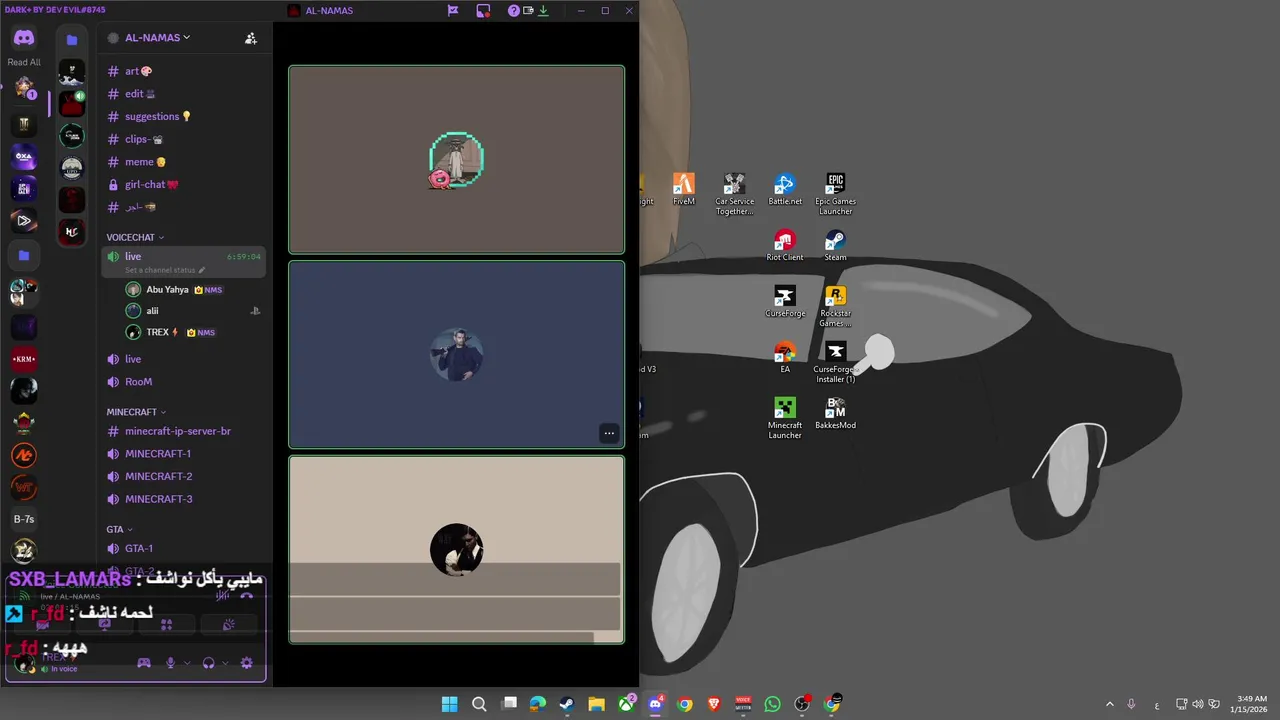This screenshot has height=720, width=1280.
Task: Click the green download update icon
Action: tap(543, 11)
